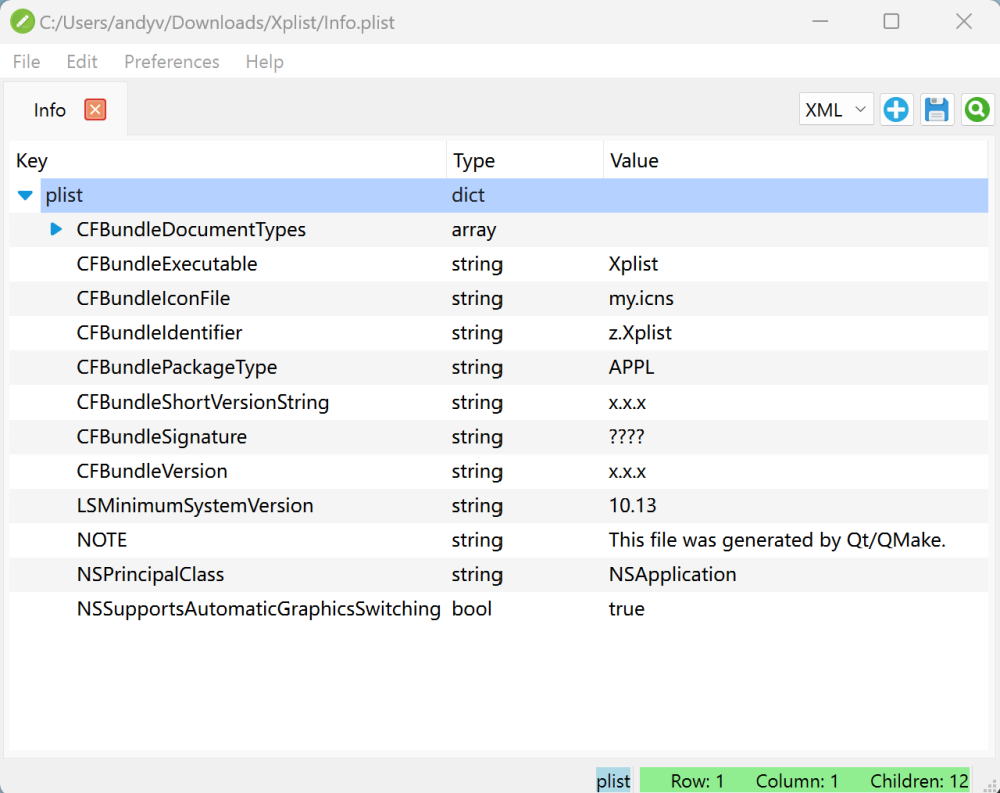Select the CFBundlePackageType key

(x=177, y=367)
